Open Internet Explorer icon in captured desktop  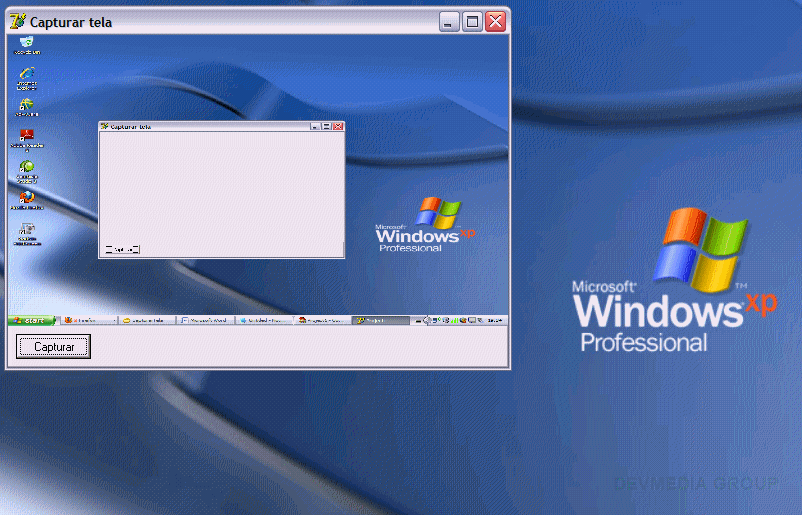pyautogui.click(x=27, y=74)
